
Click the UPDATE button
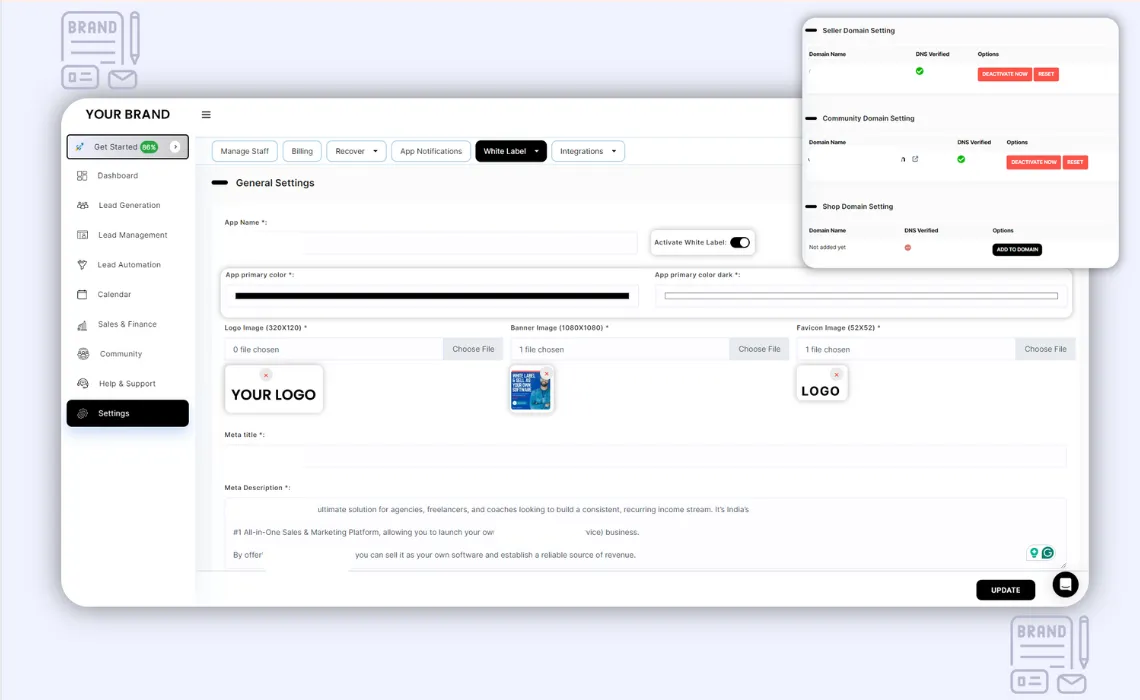(x=1005, y=590)
